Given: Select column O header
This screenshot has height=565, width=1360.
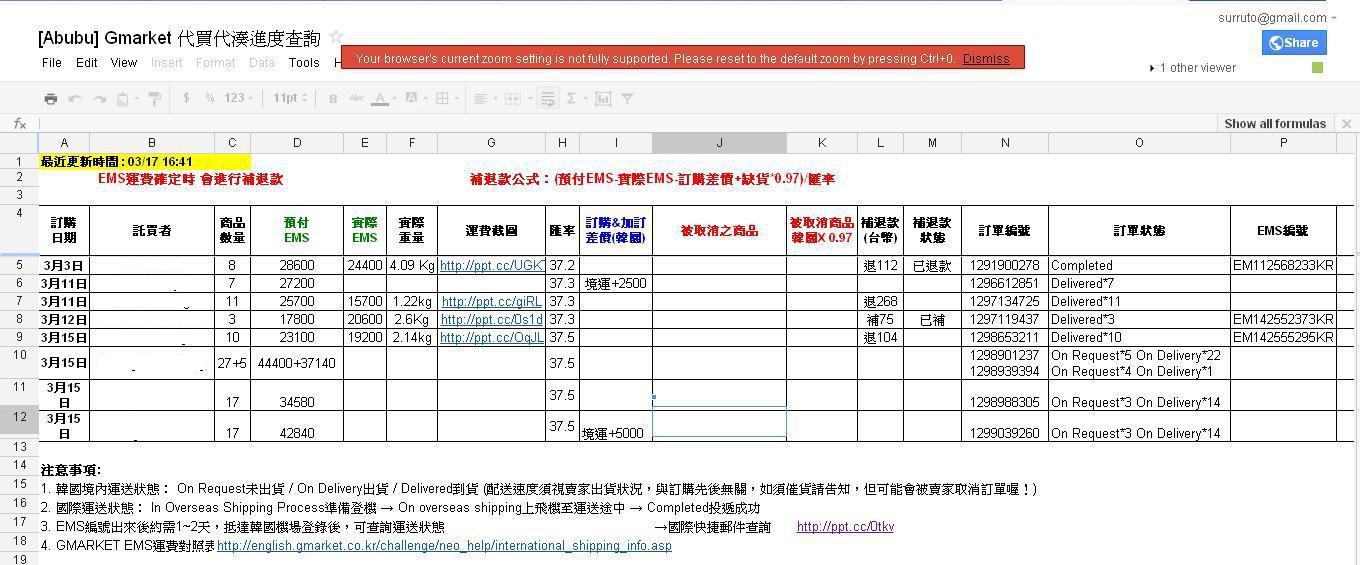Looking at the screenshot, I should 1139,143.
